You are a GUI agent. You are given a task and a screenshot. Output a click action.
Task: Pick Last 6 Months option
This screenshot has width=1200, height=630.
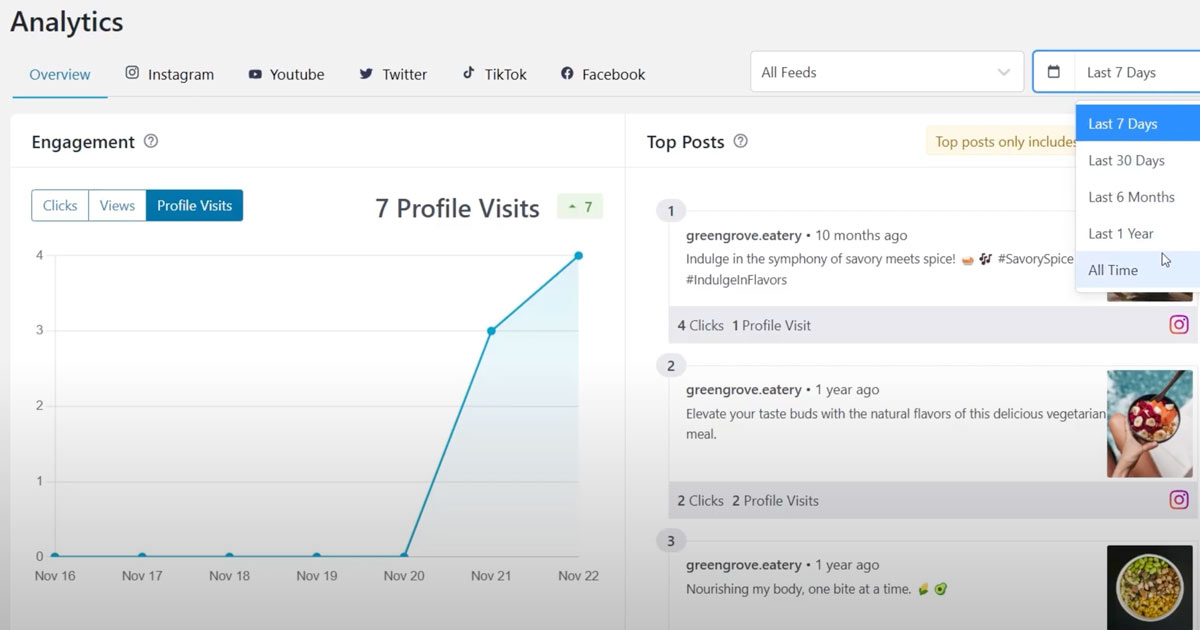[1131, 197]
